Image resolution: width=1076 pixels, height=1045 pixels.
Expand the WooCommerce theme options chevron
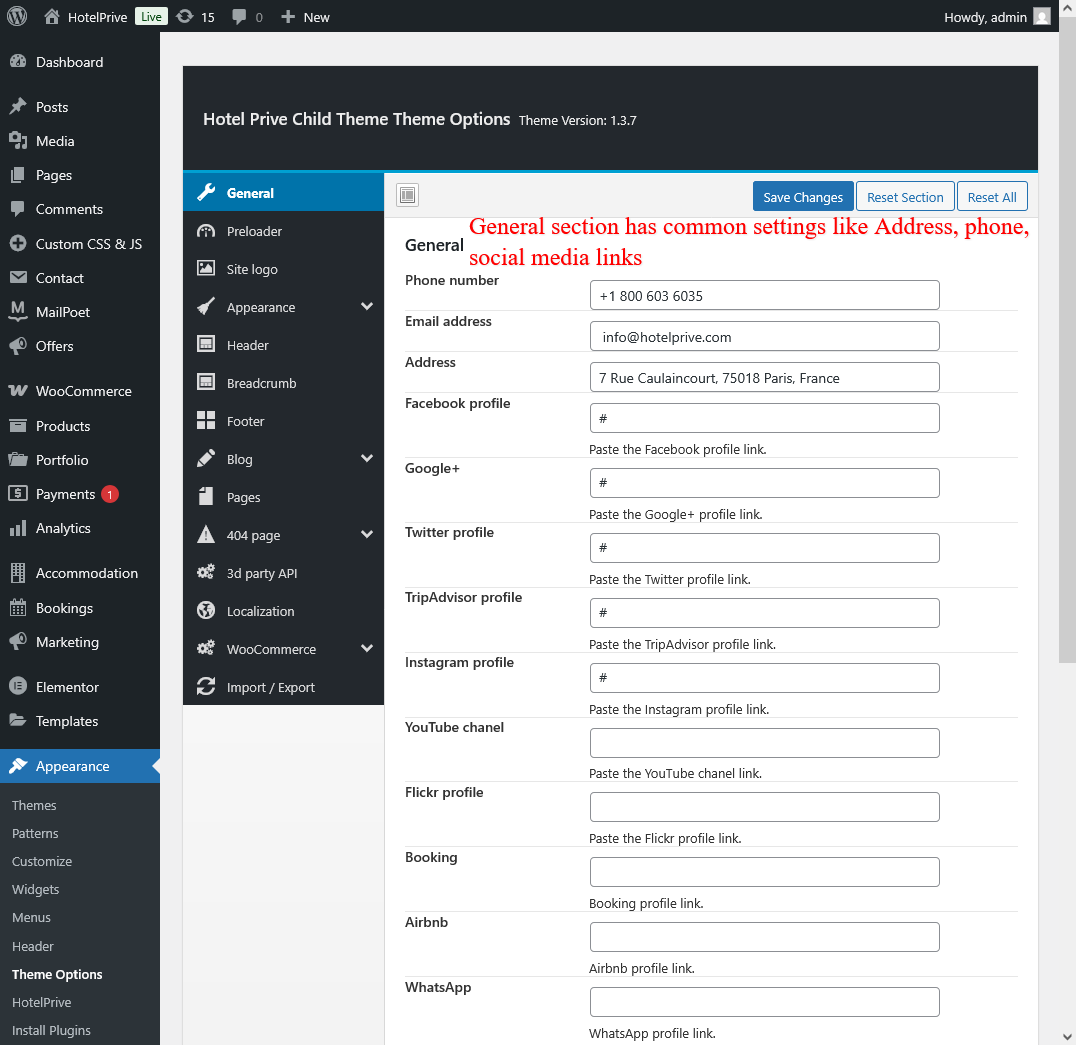tap(366, 649)
